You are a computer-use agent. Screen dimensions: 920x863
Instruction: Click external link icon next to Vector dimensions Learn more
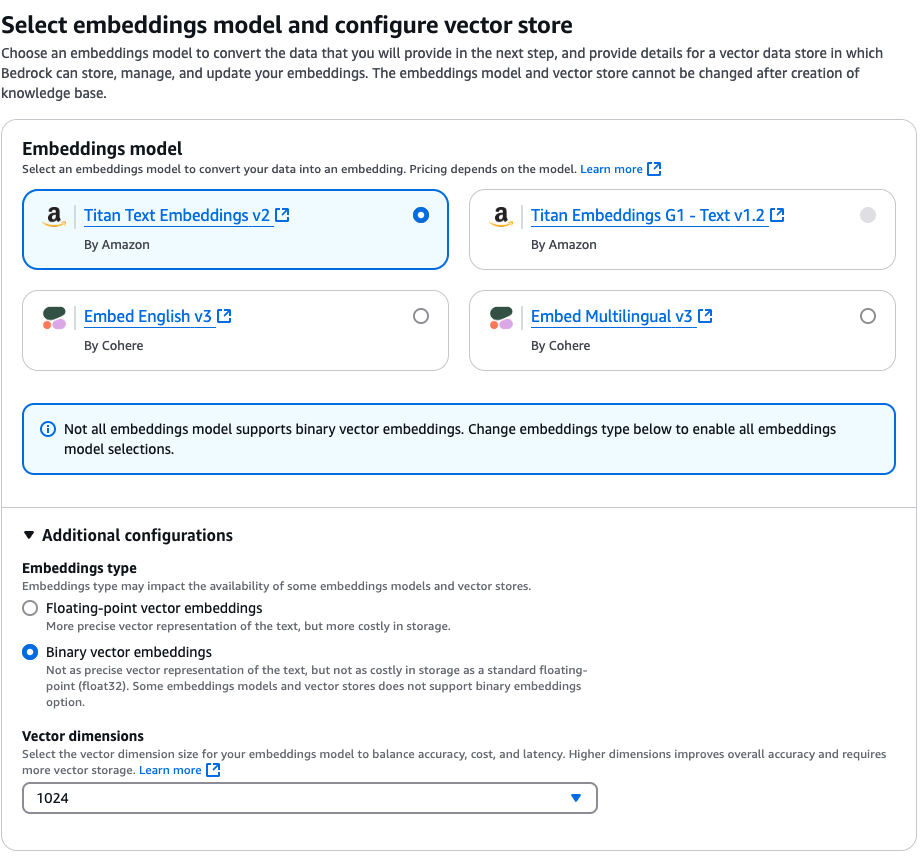click(x=213, y=770)
